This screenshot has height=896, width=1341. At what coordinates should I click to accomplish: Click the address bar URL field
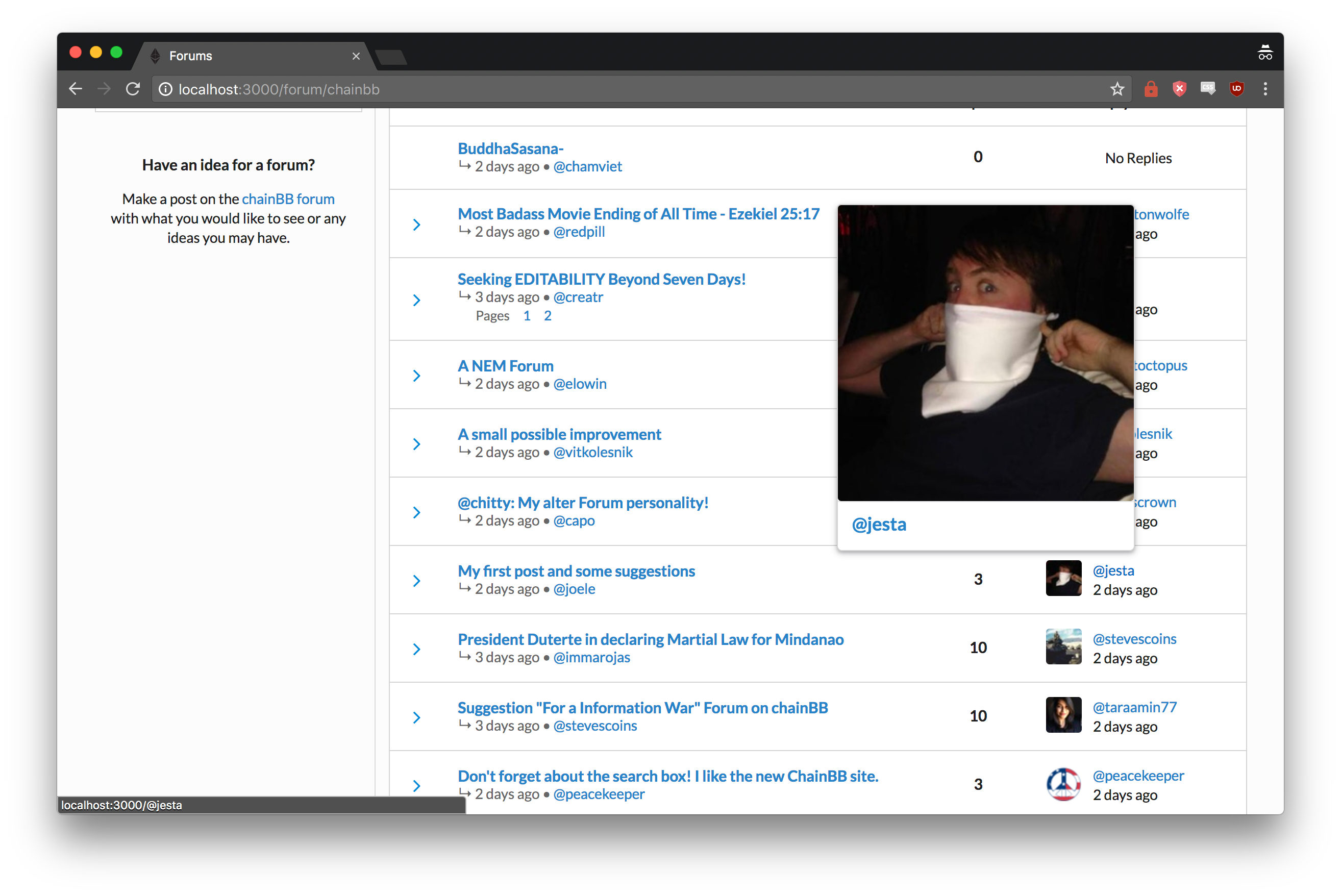point(640,89)
